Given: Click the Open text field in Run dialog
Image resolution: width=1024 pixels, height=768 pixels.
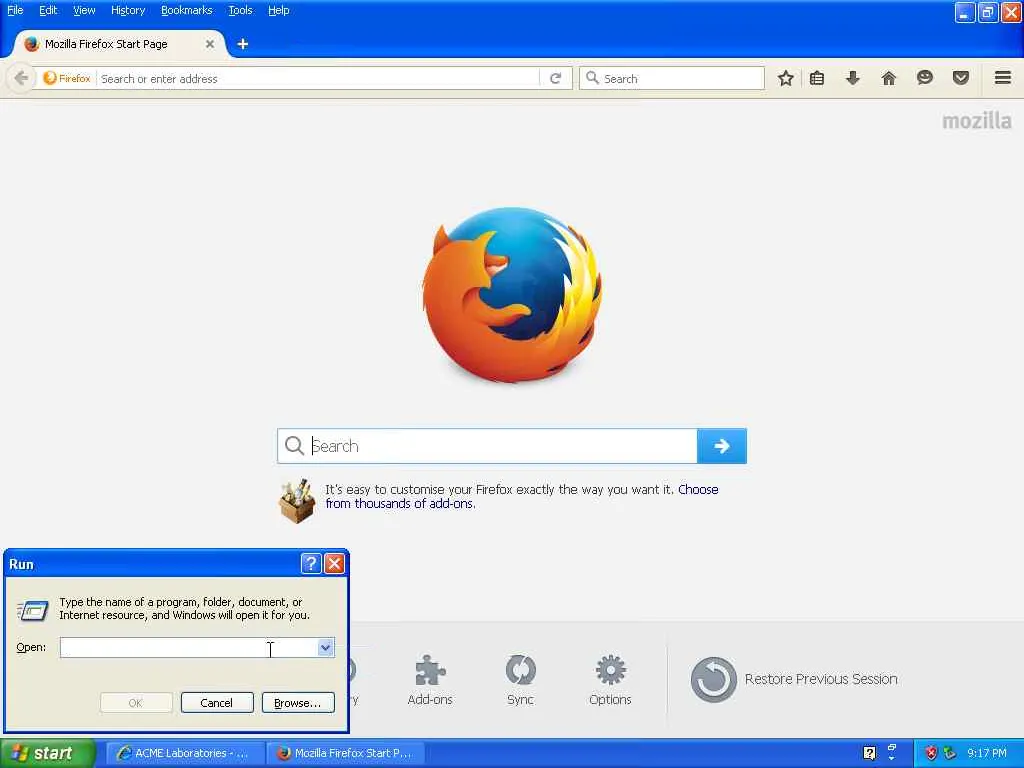Looking at the screenshot, I should click(189, 647).
